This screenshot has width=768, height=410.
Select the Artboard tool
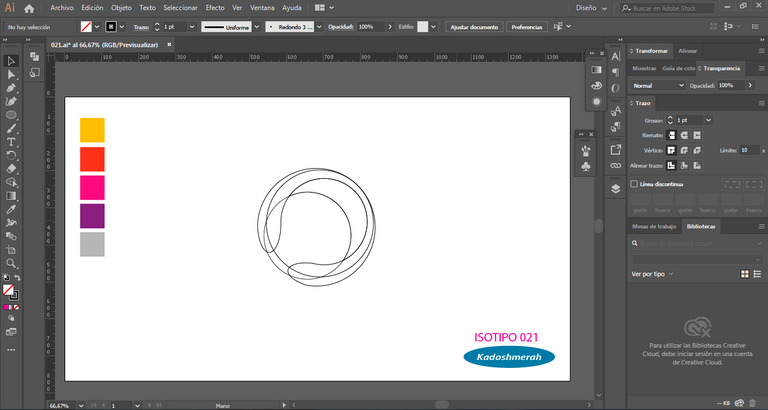point(11,250)
